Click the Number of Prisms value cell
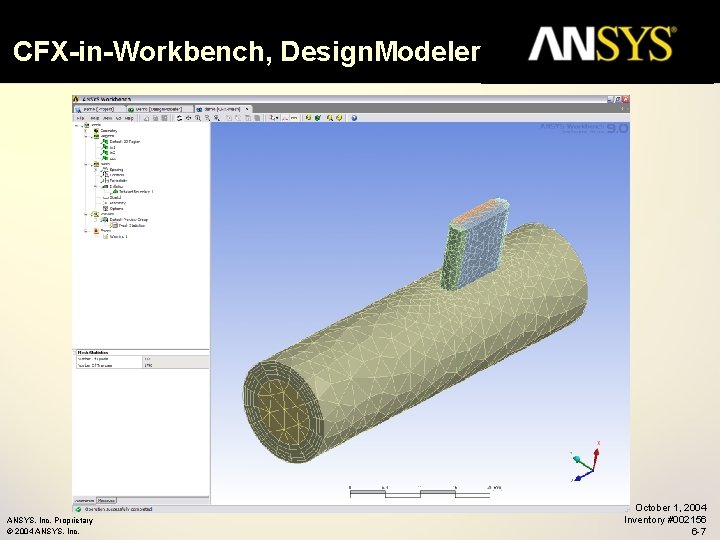Viewport: 720px width, 540px height. [x=176, y=365]
